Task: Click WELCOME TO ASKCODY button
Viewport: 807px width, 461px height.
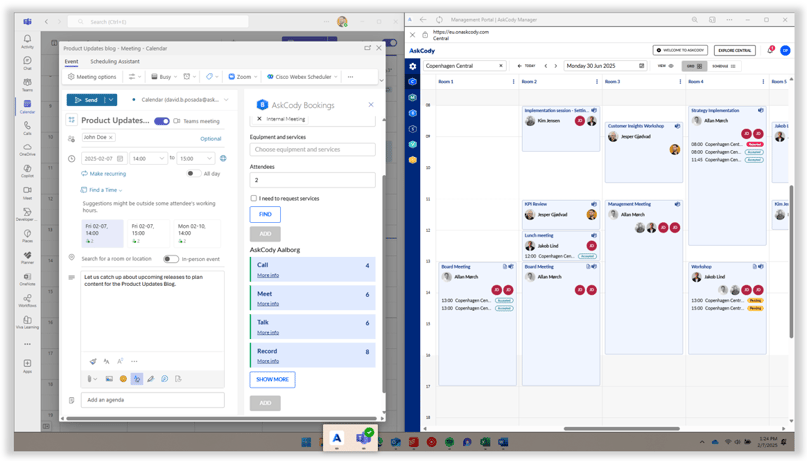Action: click(680, 50)
